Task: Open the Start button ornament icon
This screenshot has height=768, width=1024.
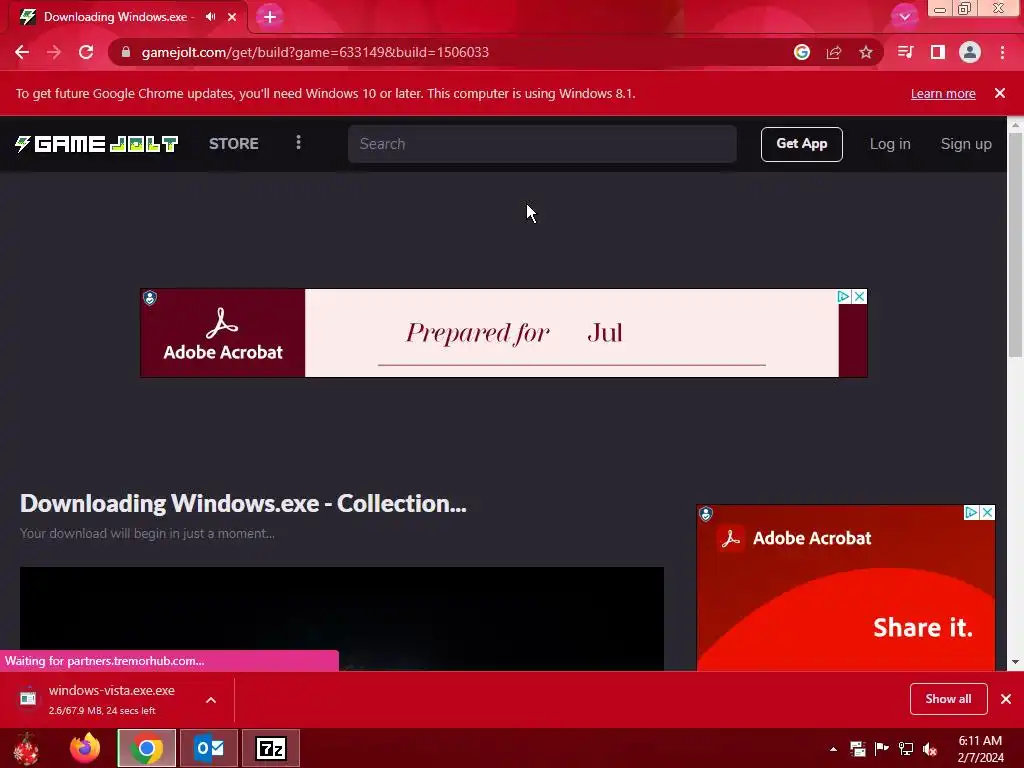Action: point(26,748)
